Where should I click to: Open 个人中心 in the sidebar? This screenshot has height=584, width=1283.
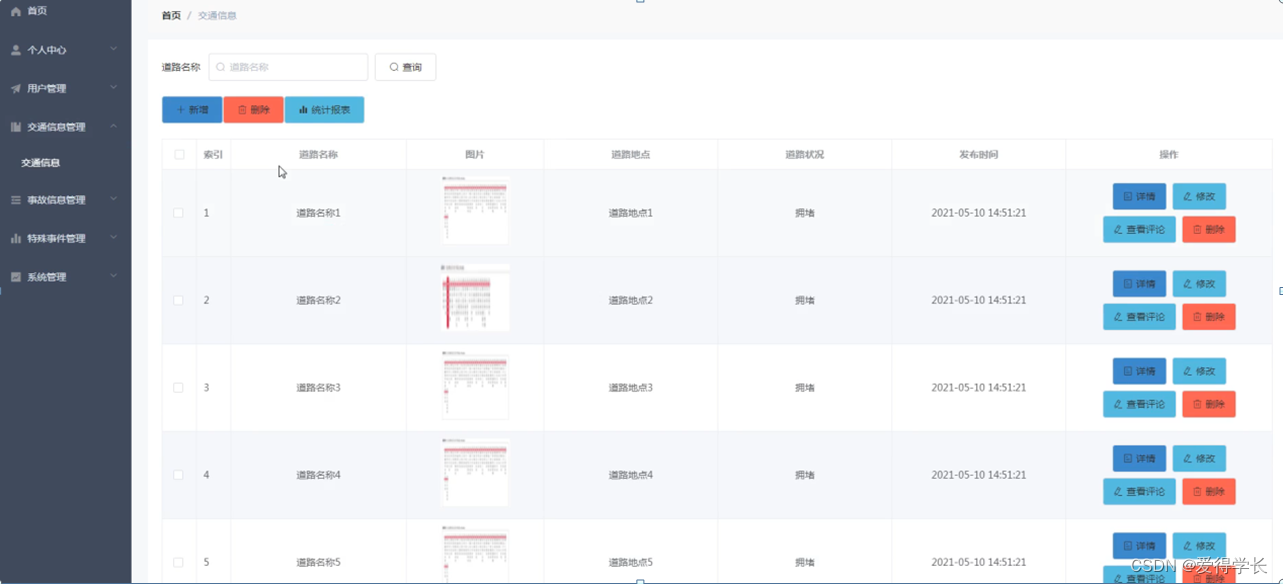pyautogui.click(x=65, y=49)
